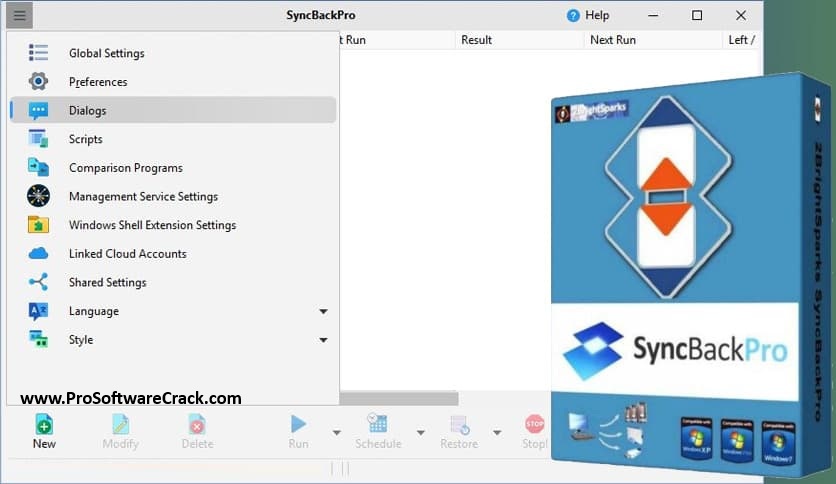Open the Run options dropdown arrow
836x484 pixels.
336,433
